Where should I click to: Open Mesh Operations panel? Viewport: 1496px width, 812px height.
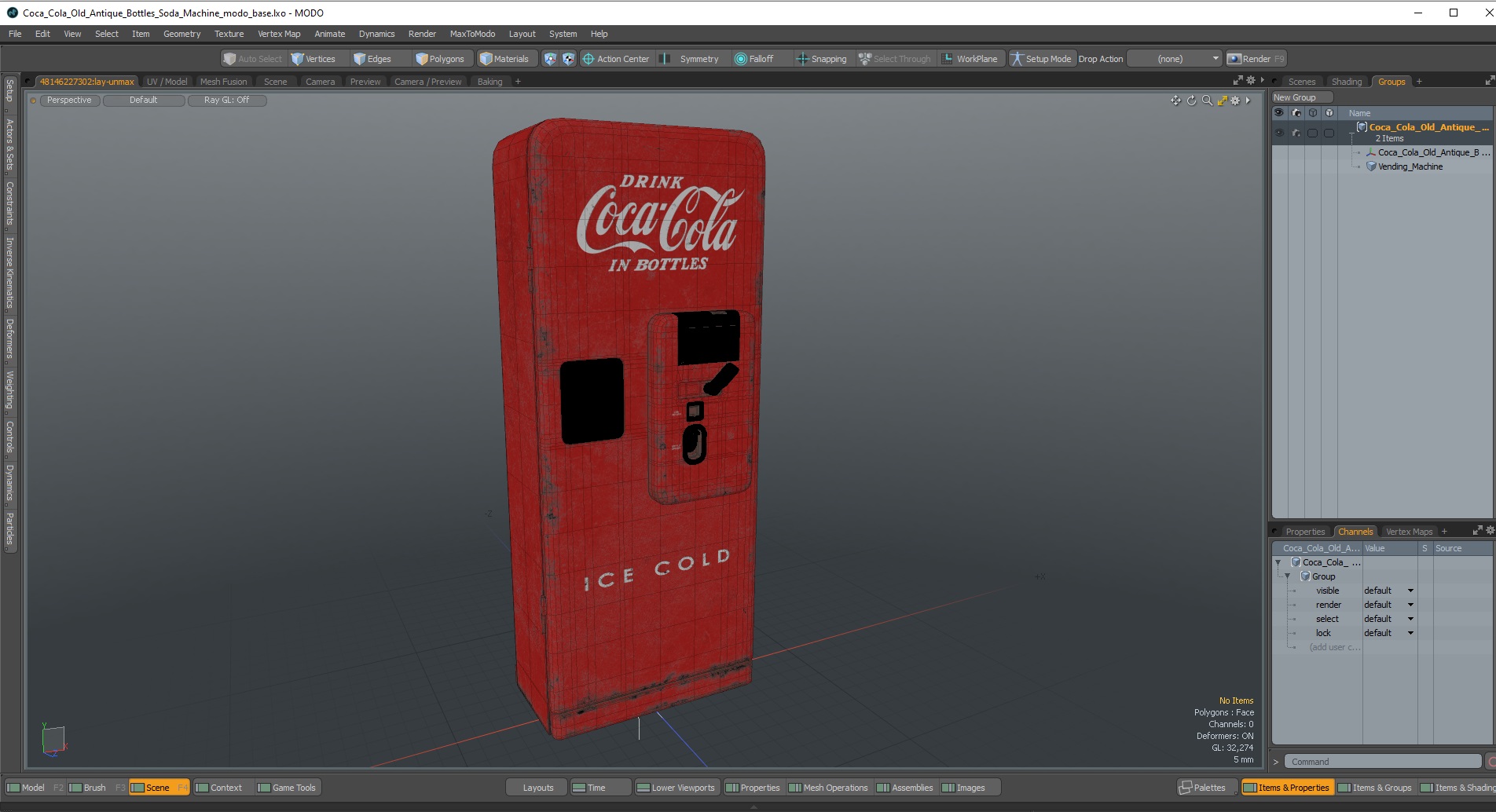pos(828,788)
